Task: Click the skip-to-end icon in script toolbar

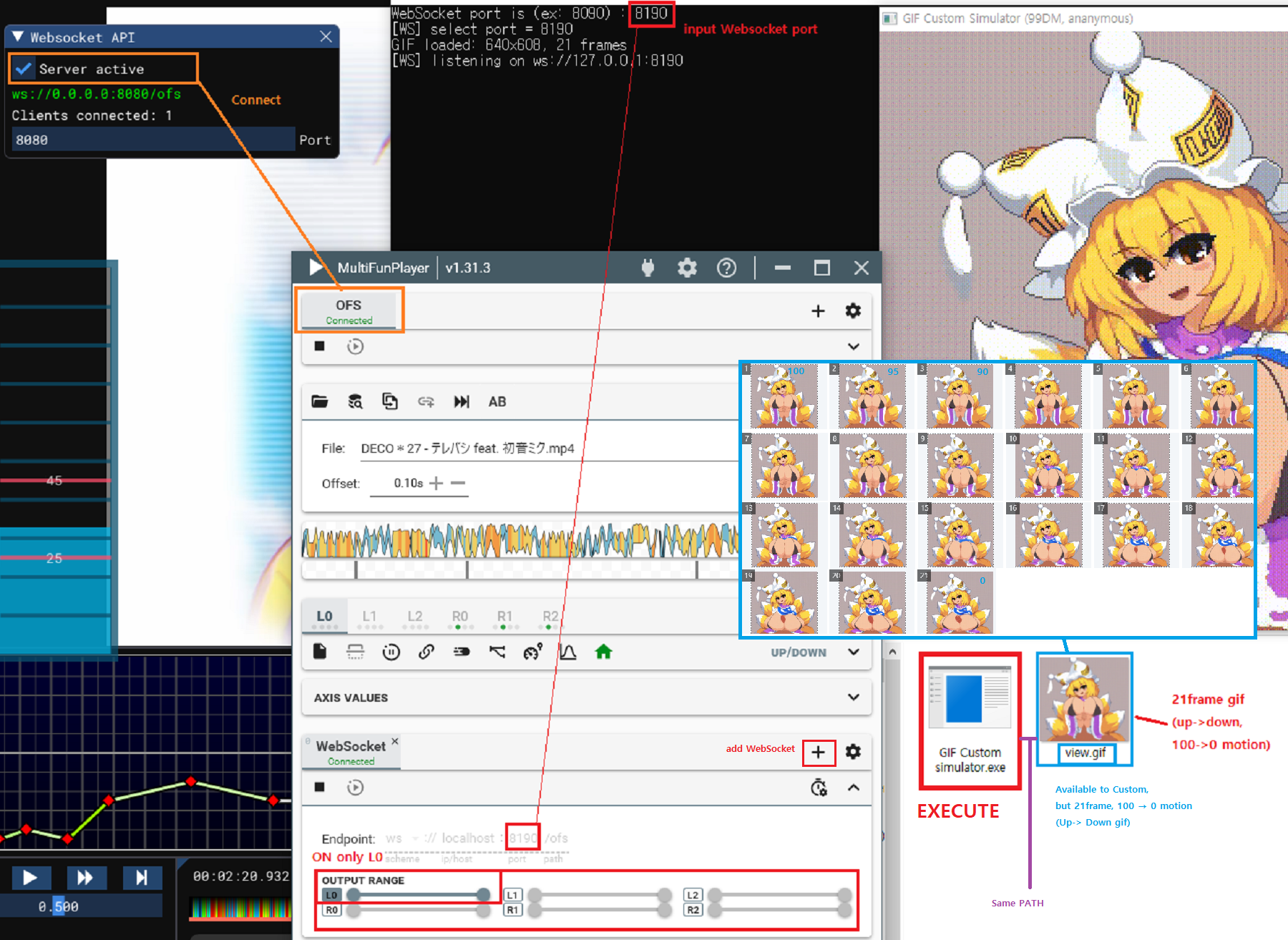Action: [x=462, y=402]
